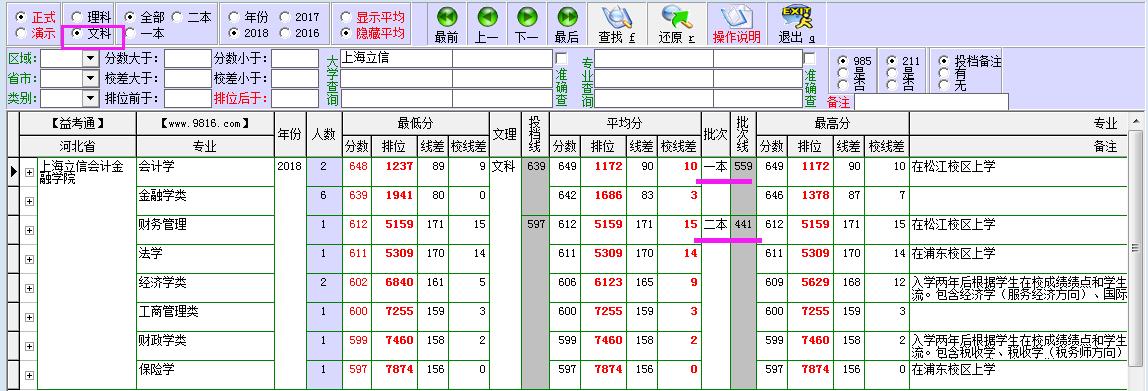The width and height of the screenshot is (1148, 391).
Task: Toggle 准确查 checkbox for 大学查询
Action: [562, 59]
